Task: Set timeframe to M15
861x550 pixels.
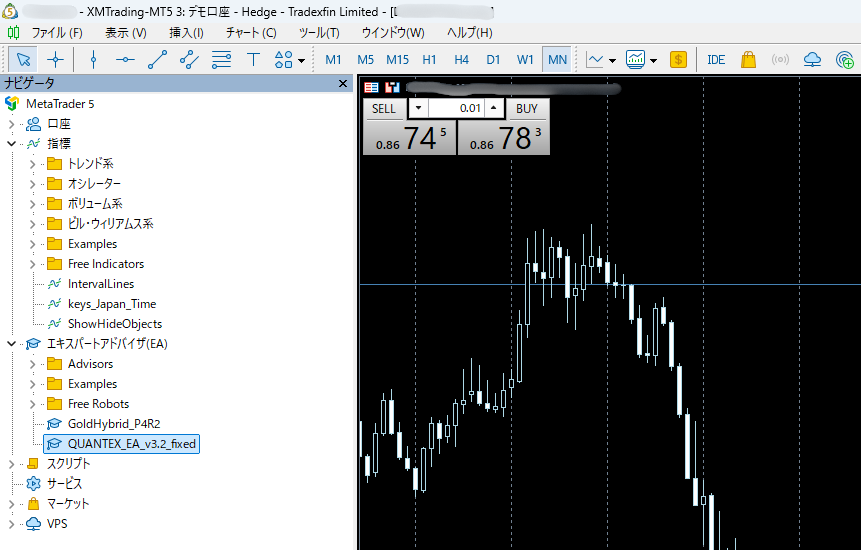Action: point(397,60)
